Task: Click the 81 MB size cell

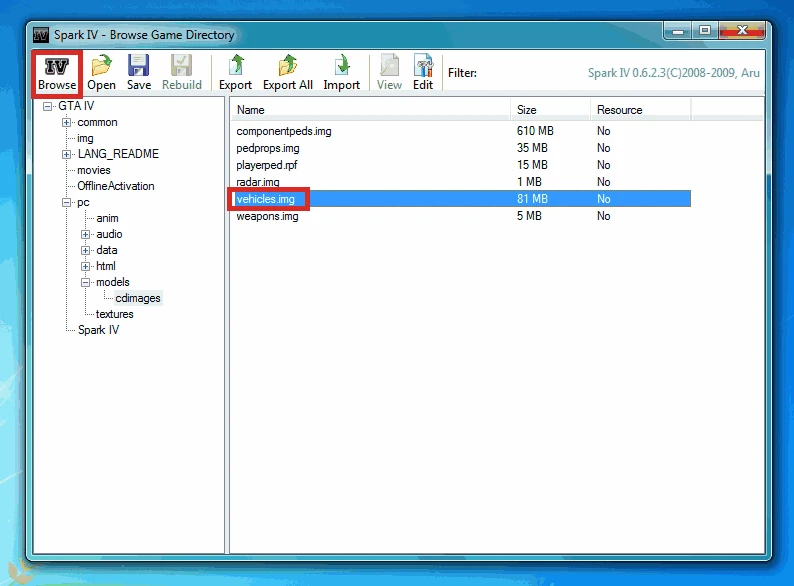Action: (532, 199)
